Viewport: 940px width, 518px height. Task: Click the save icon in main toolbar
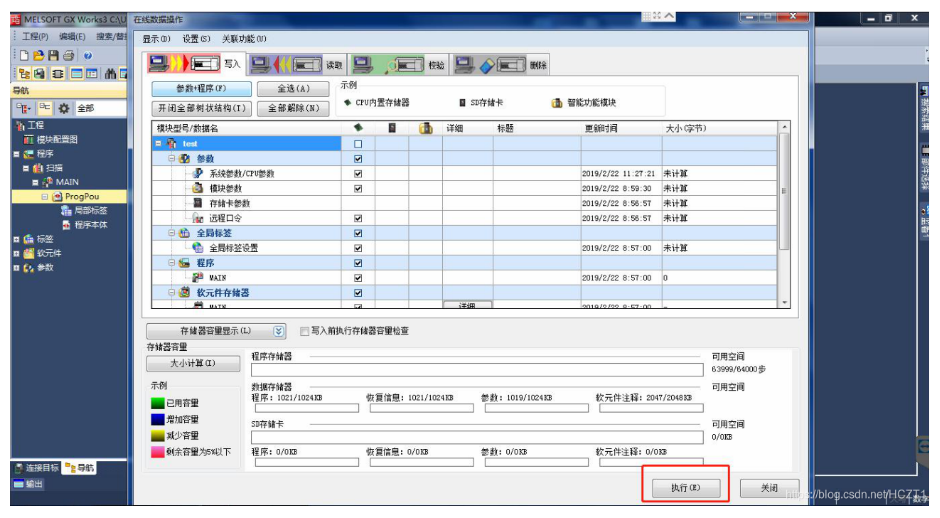(x=54, y=56)
